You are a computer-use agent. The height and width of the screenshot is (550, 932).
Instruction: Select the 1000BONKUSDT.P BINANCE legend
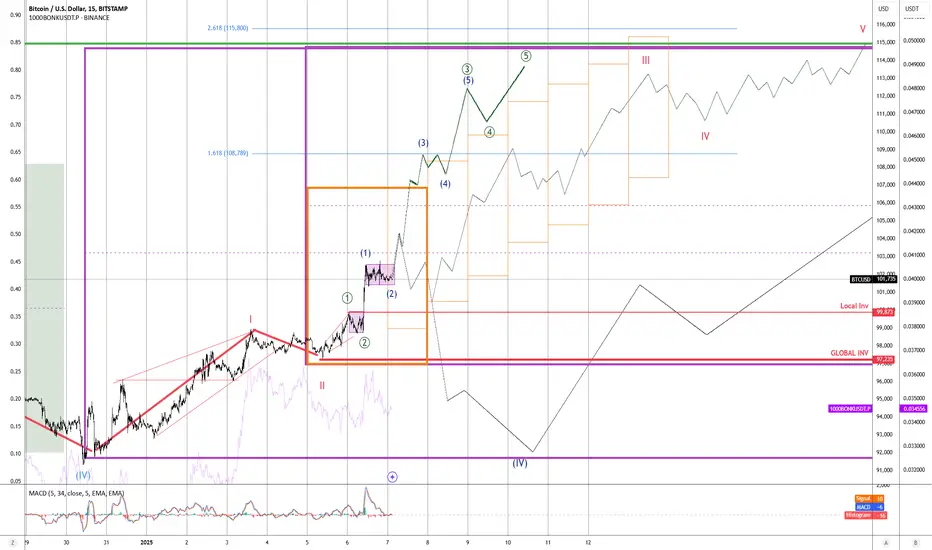coord(69,18)
